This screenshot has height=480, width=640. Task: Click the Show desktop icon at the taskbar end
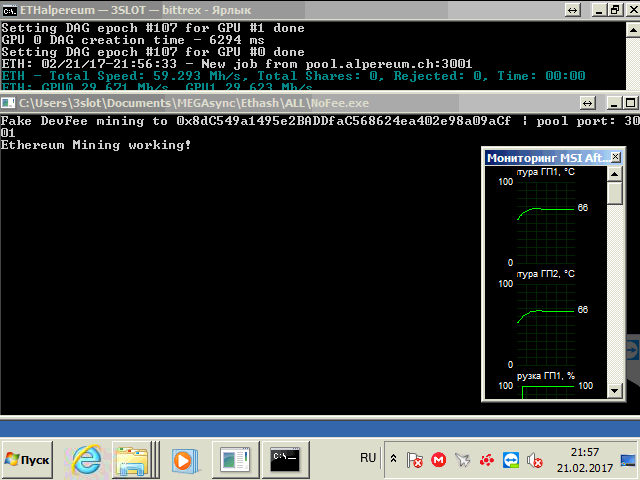click(x=628, y=460)
